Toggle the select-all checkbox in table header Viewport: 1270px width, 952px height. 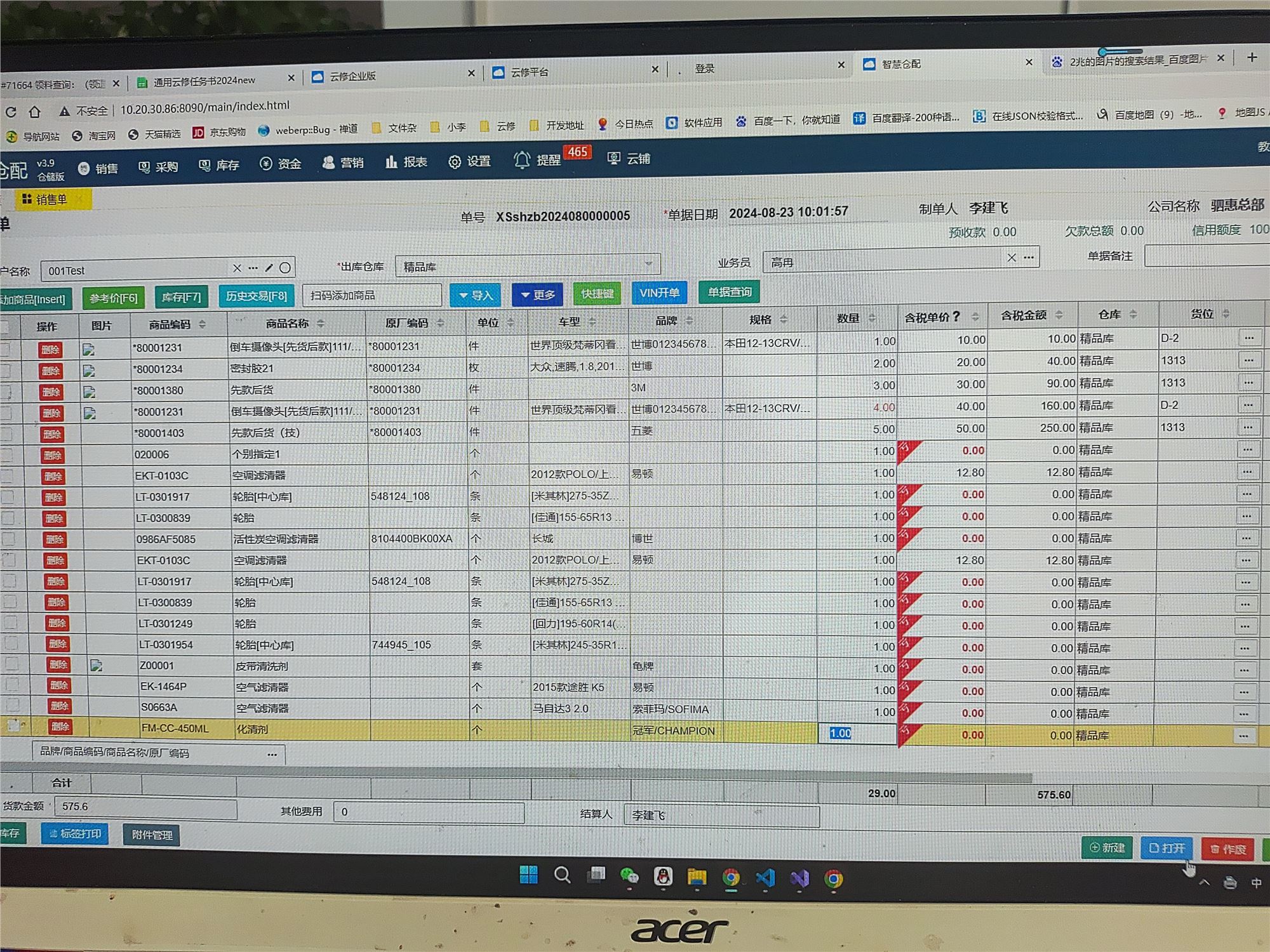[x=5, y=327]
